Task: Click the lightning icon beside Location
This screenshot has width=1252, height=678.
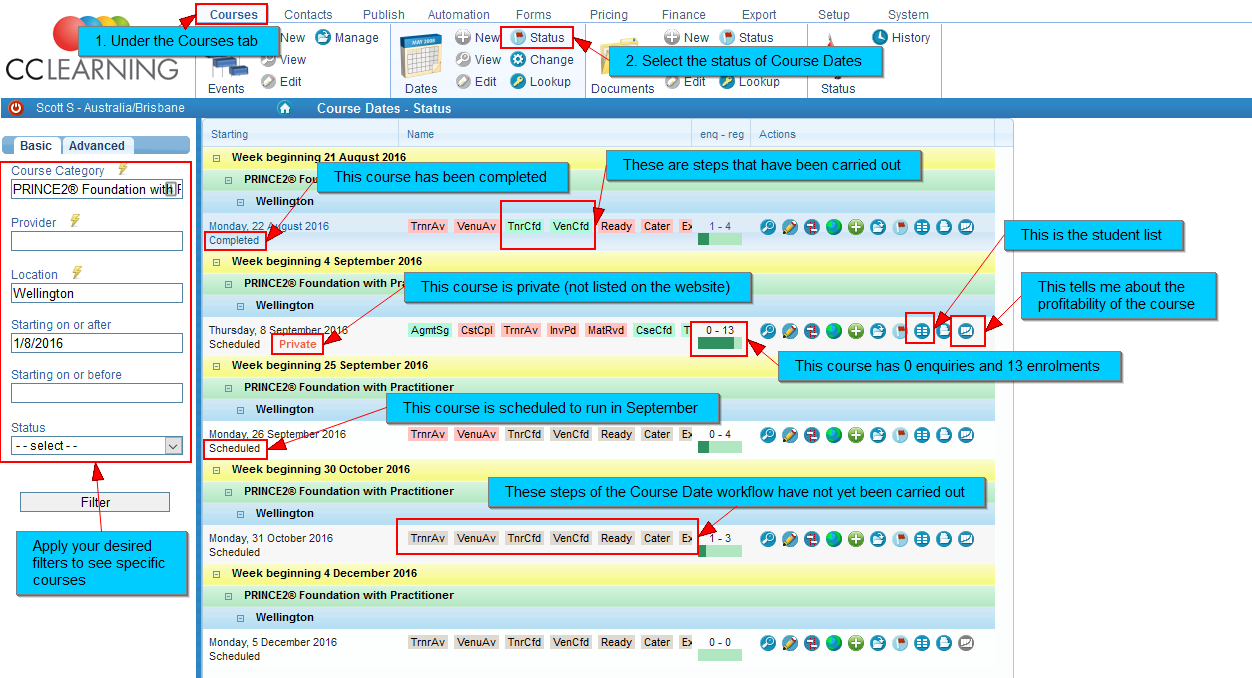Action: [77, 273]
